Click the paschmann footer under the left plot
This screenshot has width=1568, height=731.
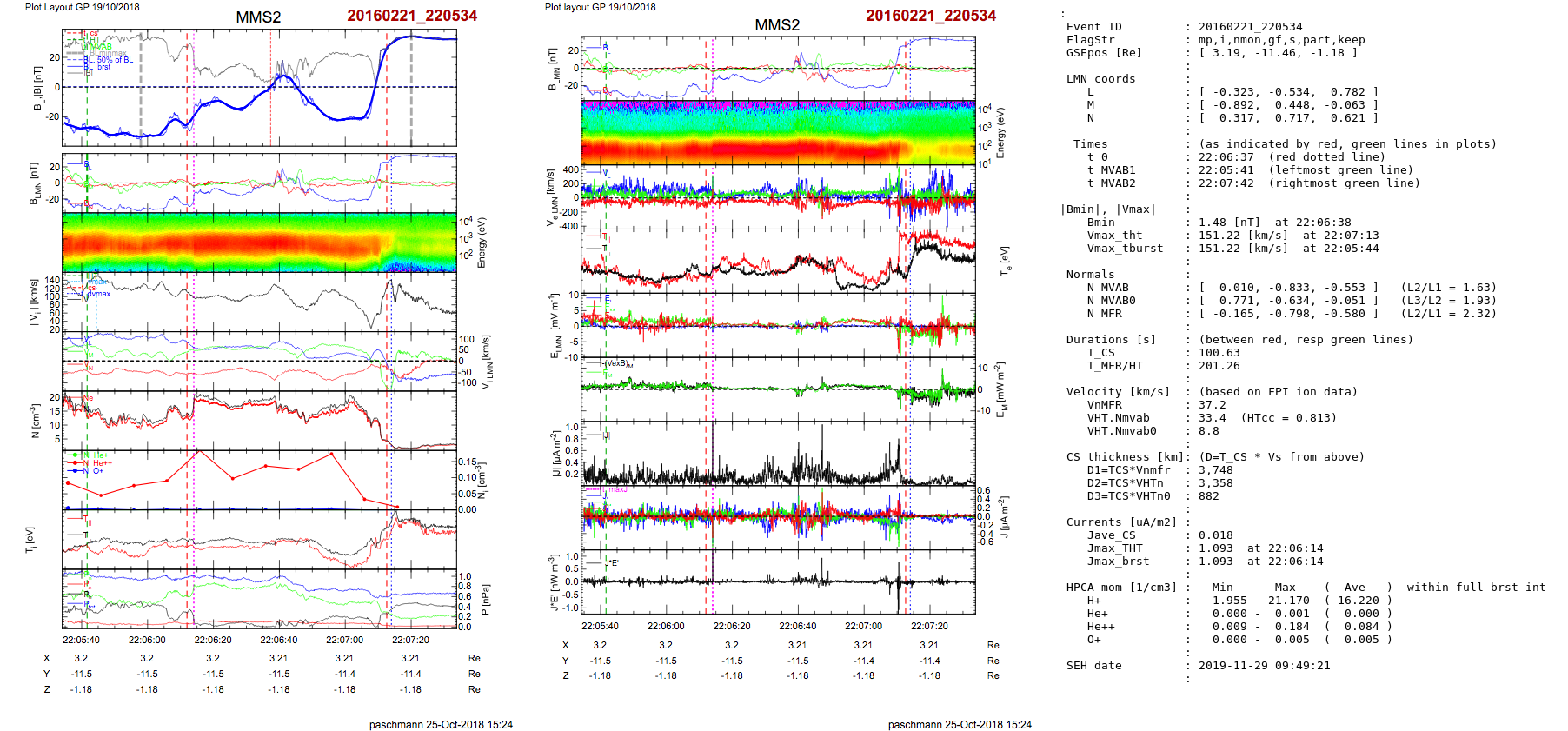coord(441,724)
